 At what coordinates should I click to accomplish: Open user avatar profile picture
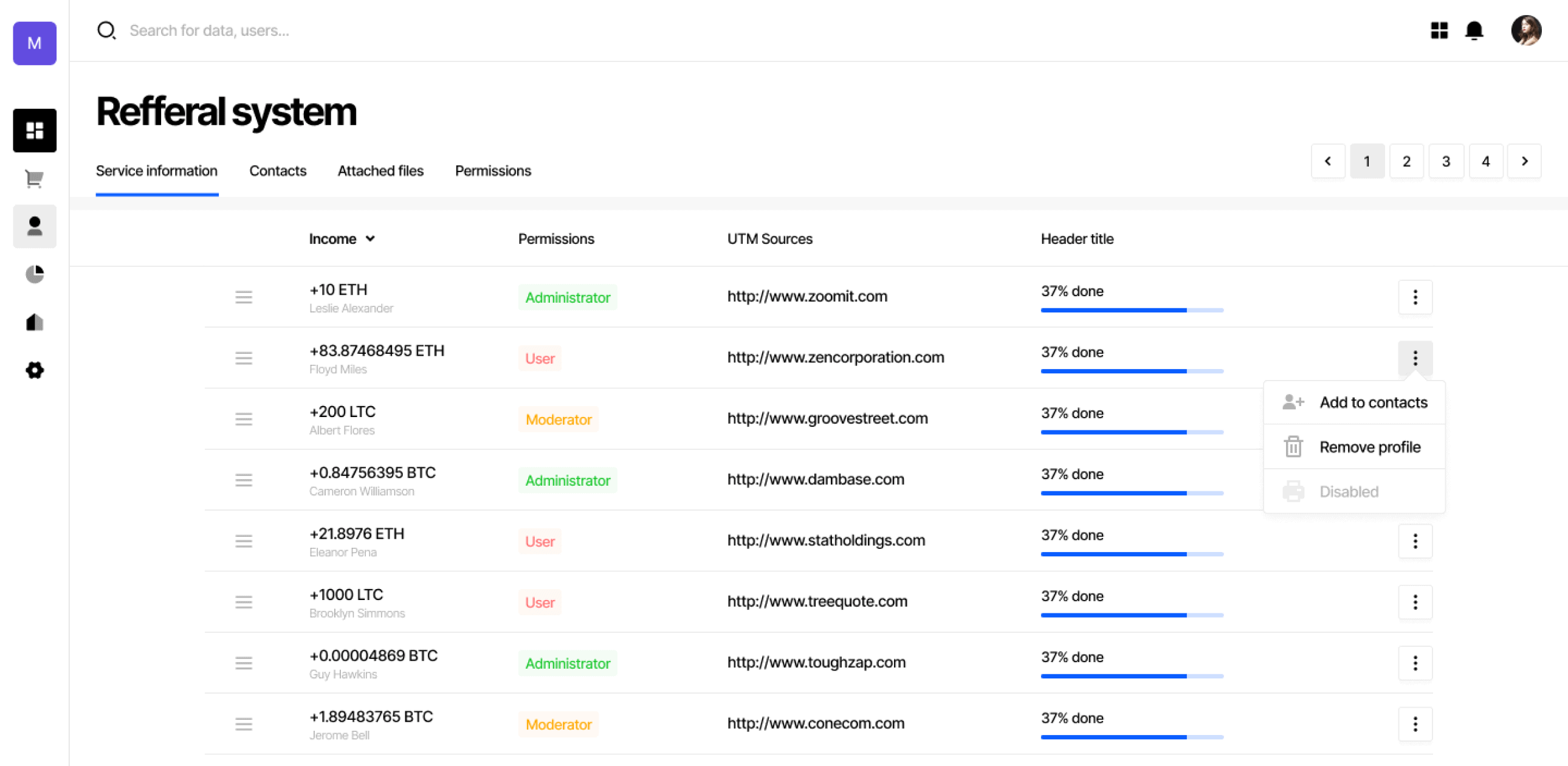1525,30
